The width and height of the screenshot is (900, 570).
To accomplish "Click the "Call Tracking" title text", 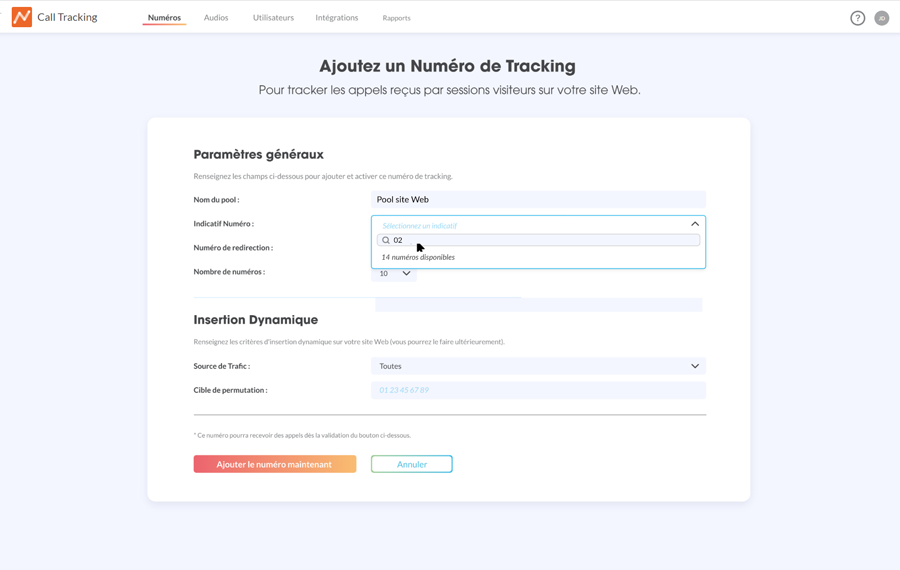I will click(67, 17).
